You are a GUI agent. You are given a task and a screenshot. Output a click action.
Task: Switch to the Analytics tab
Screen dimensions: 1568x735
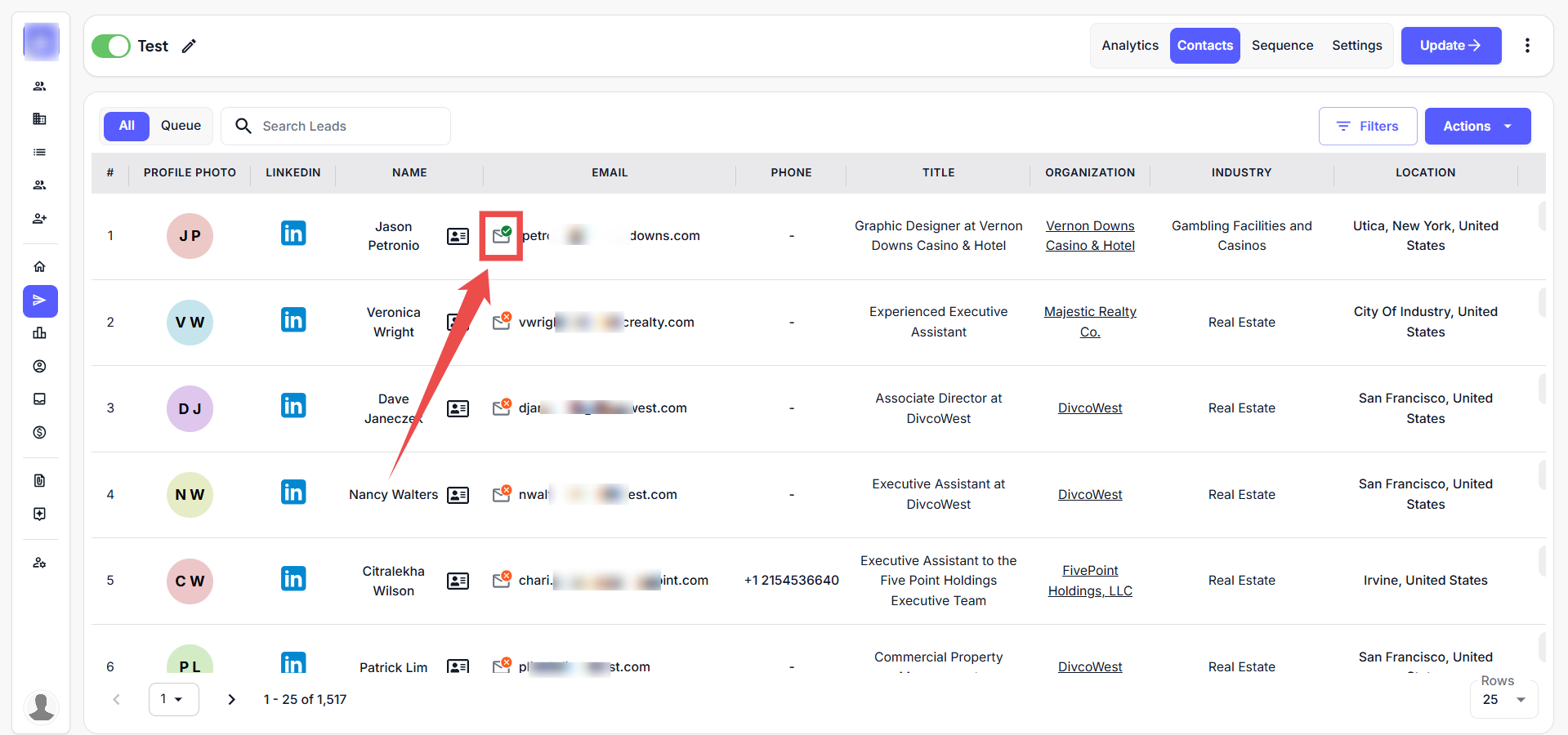(1129, 46)
